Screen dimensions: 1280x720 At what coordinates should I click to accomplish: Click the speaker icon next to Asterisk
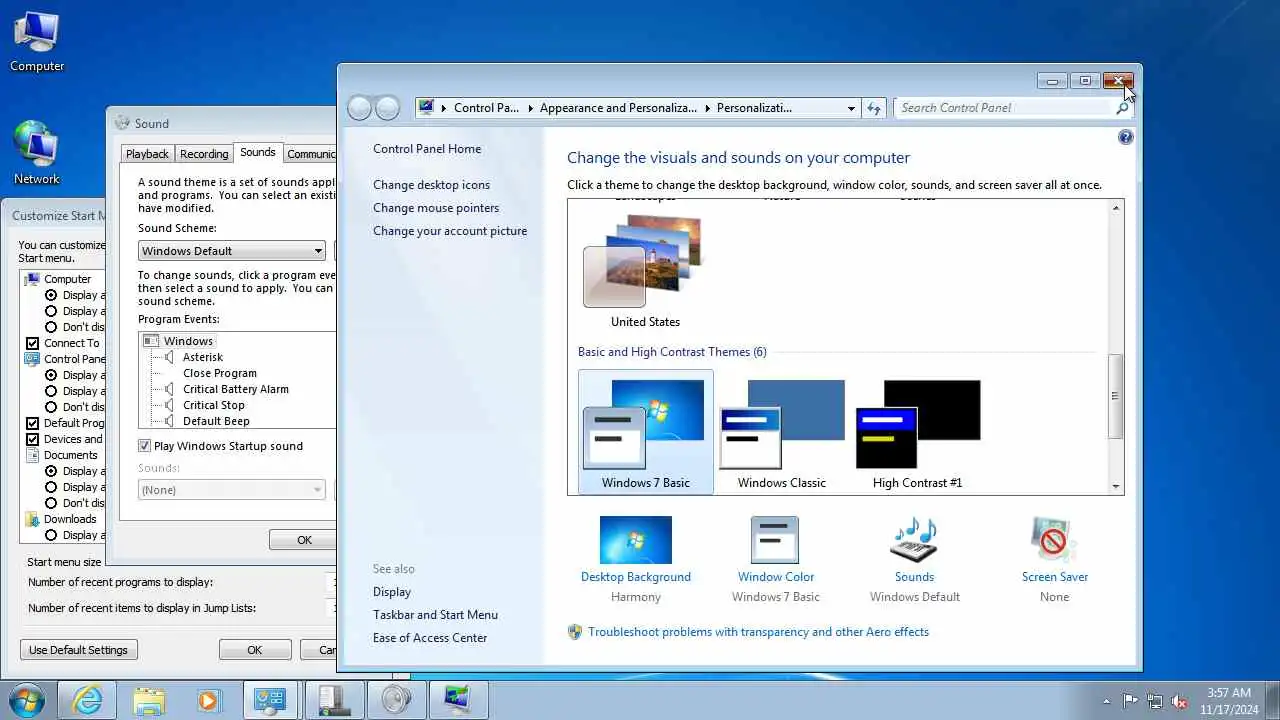pos(171,357)
